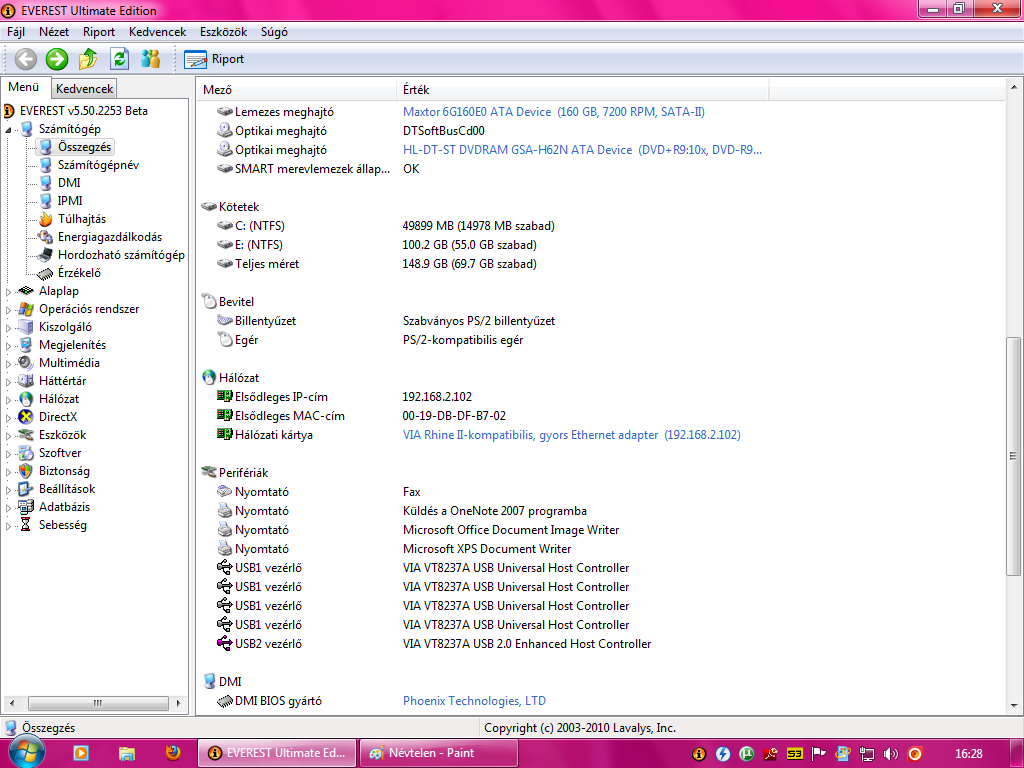1024x768 pixels.
Task: Click the Action Center flag tray icon
Action: click(x=818, y=754)
